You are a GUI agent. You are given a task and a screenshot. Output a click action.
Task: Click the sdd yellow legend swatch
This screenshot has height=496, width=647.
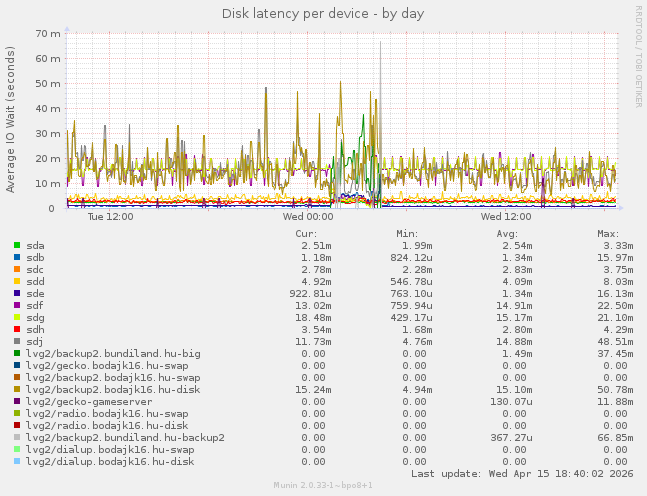pyautogui.click(x=17, y=281)
